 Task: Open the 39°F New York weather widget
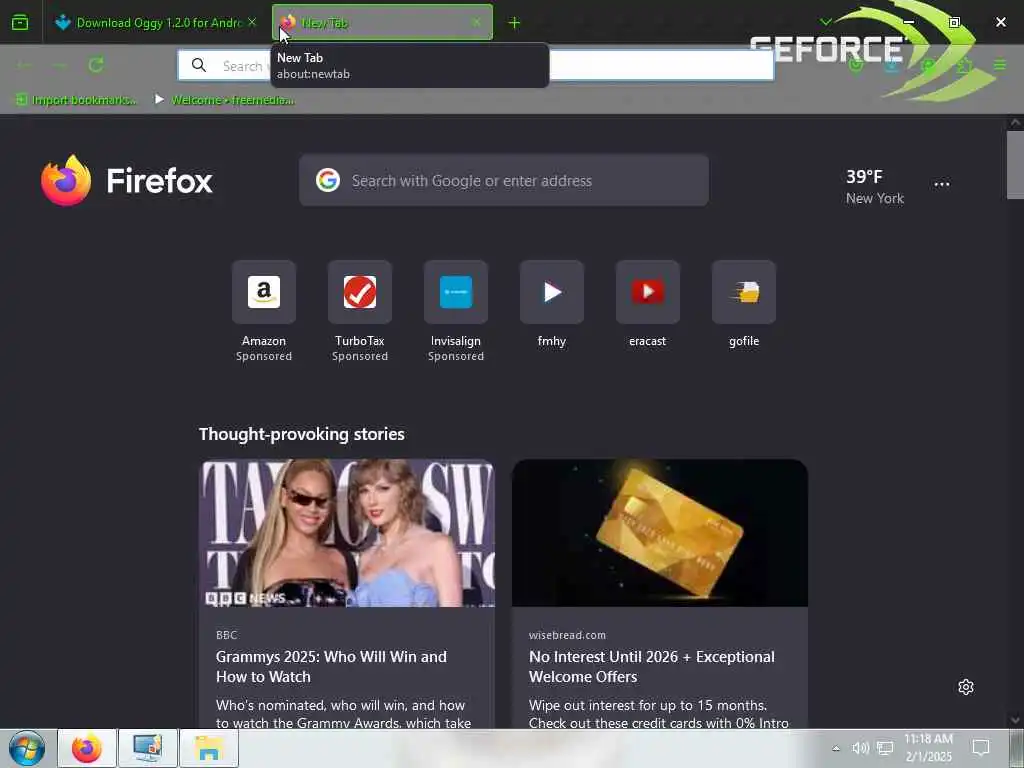coord(874,186)
